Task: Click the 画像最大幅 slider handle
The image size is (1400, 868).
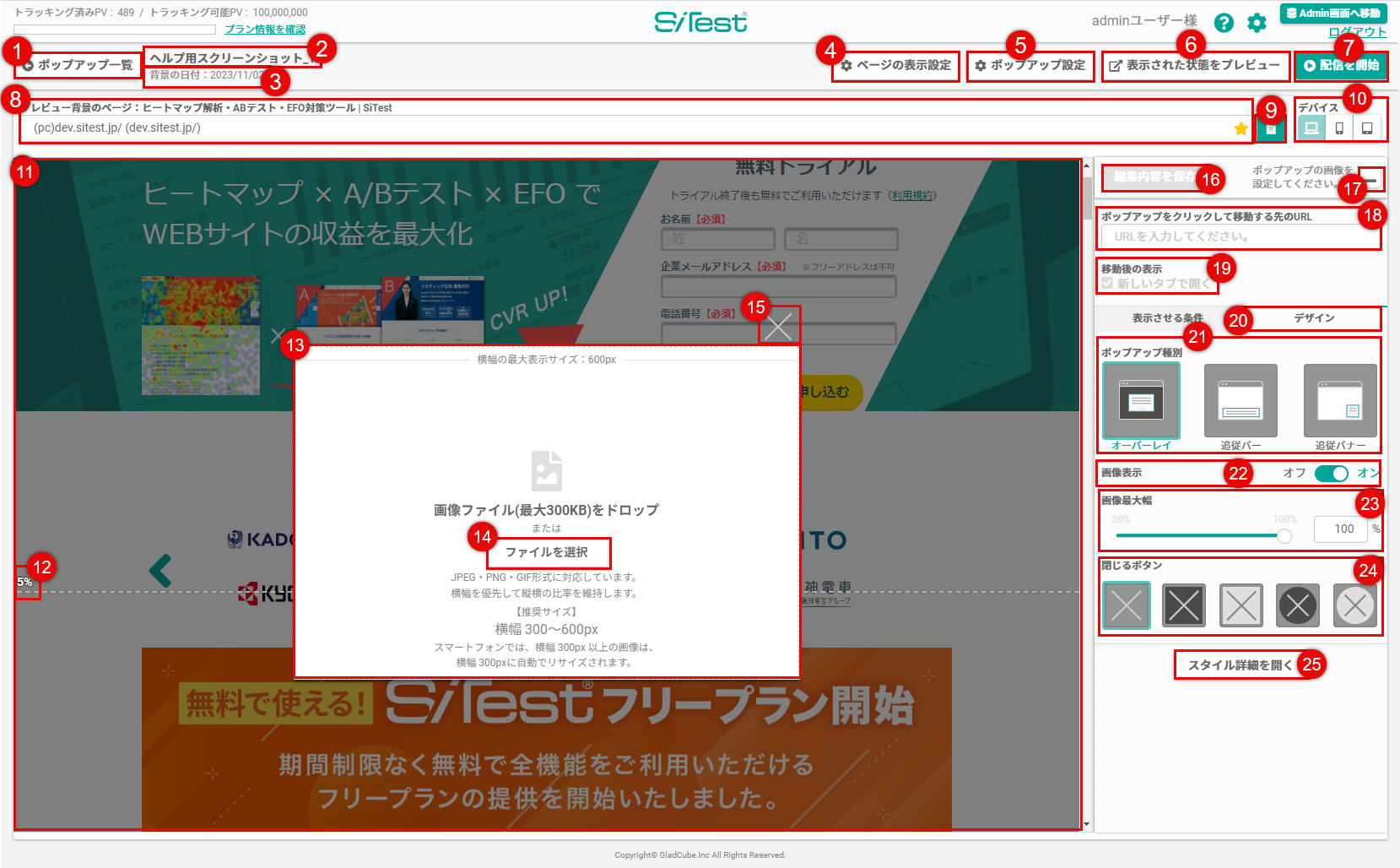Action: [x=1284, y=536]
